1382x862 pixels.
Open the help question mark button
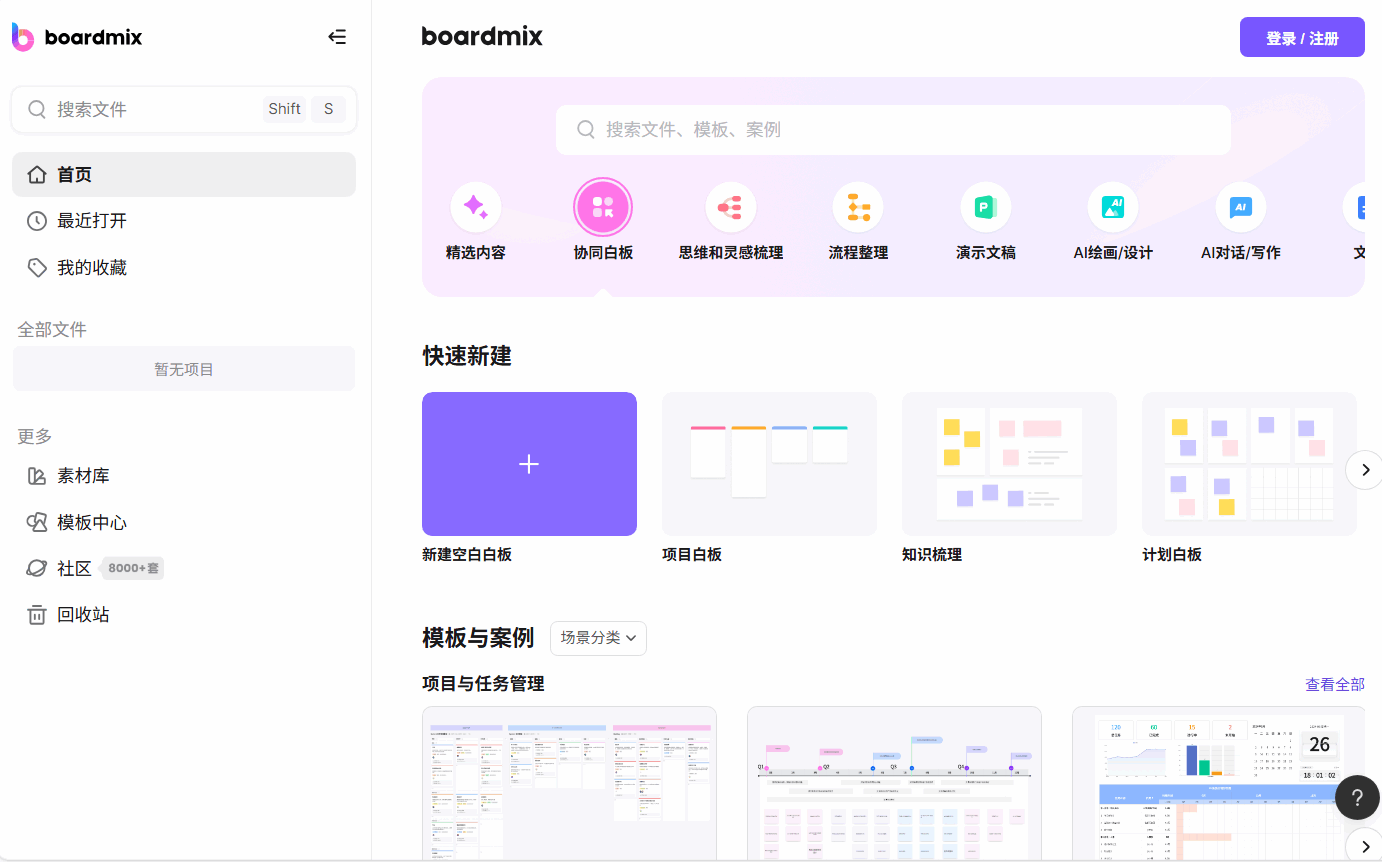[x=1357, y=797]
